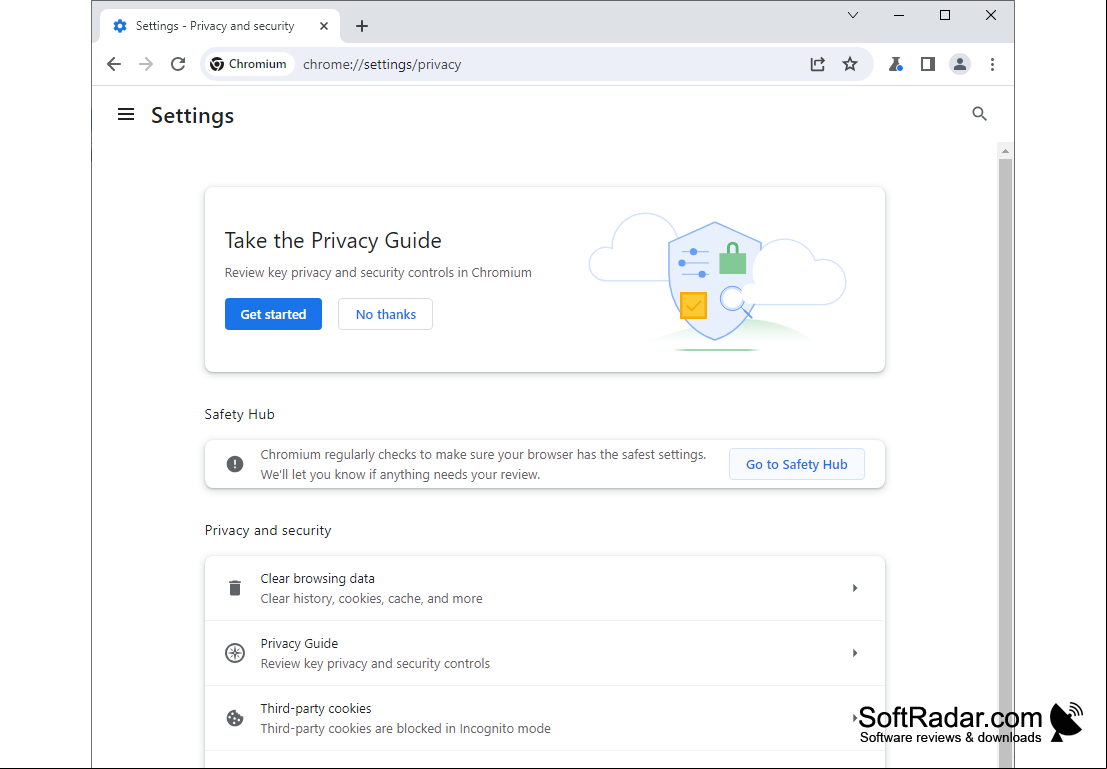
Task: Expand Clear browsing data arrow
Action: [x=854, y=588]
